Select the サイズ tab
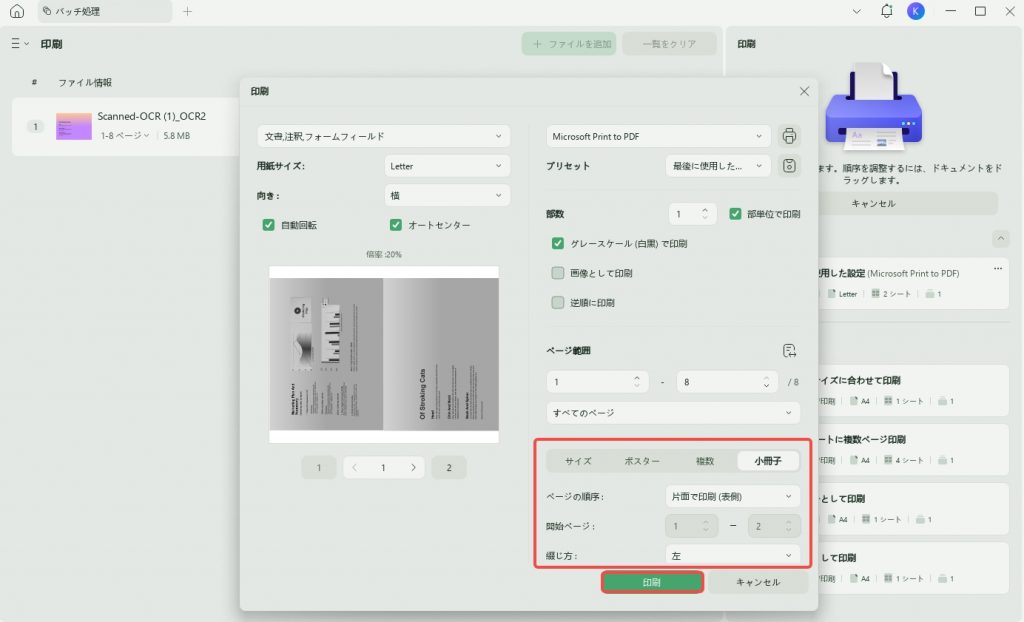Screen dimensions: 1024x622 (578, 461)
